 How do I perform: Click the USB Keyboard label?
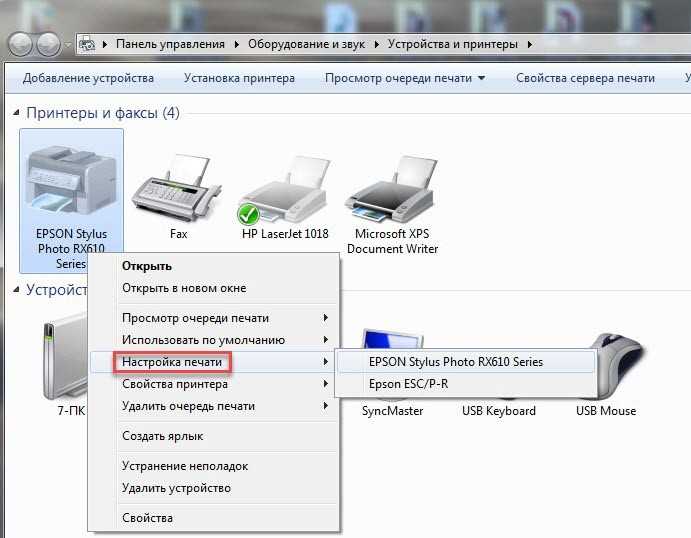tap(499, 411)
